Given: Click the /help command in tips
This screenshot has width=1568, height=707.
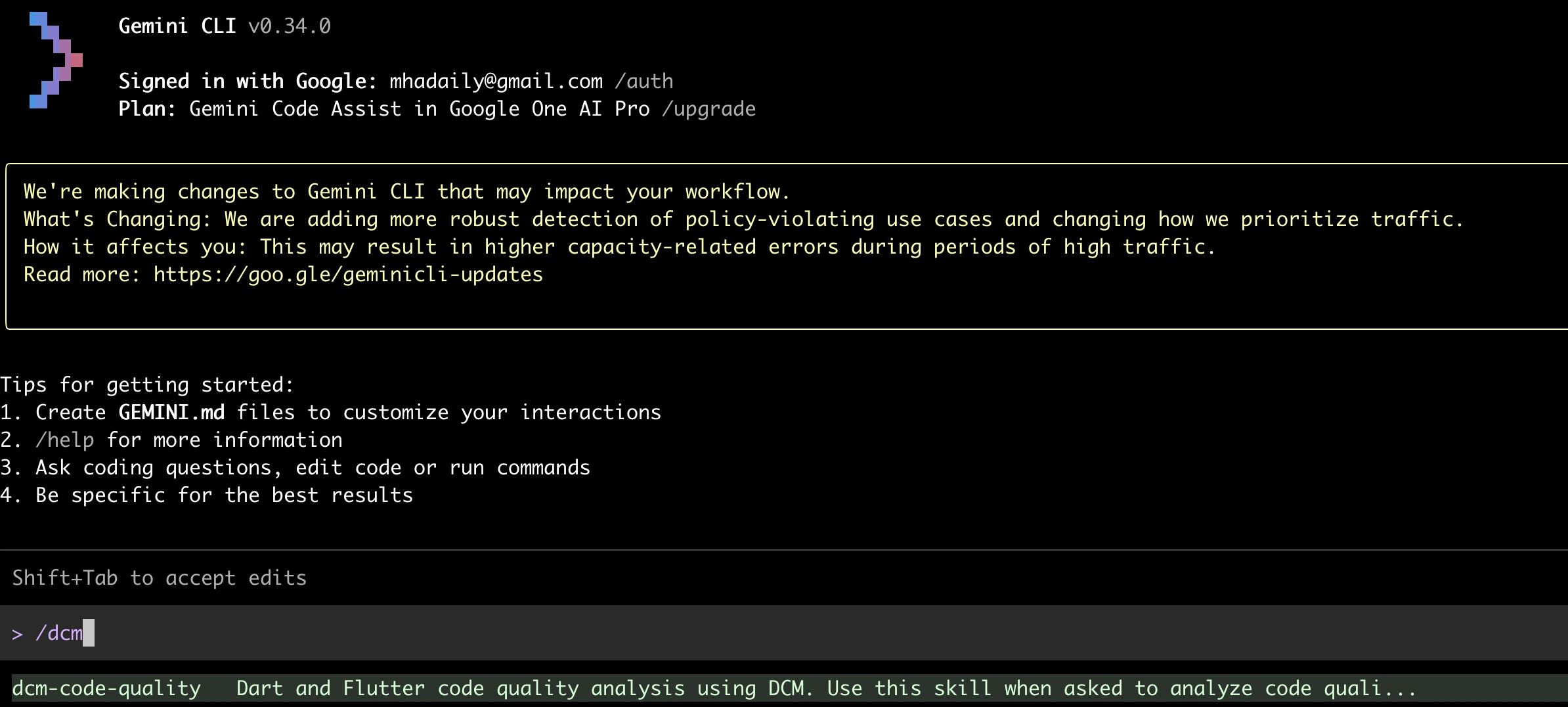Looking at the screenshot, I should point(64,440).
